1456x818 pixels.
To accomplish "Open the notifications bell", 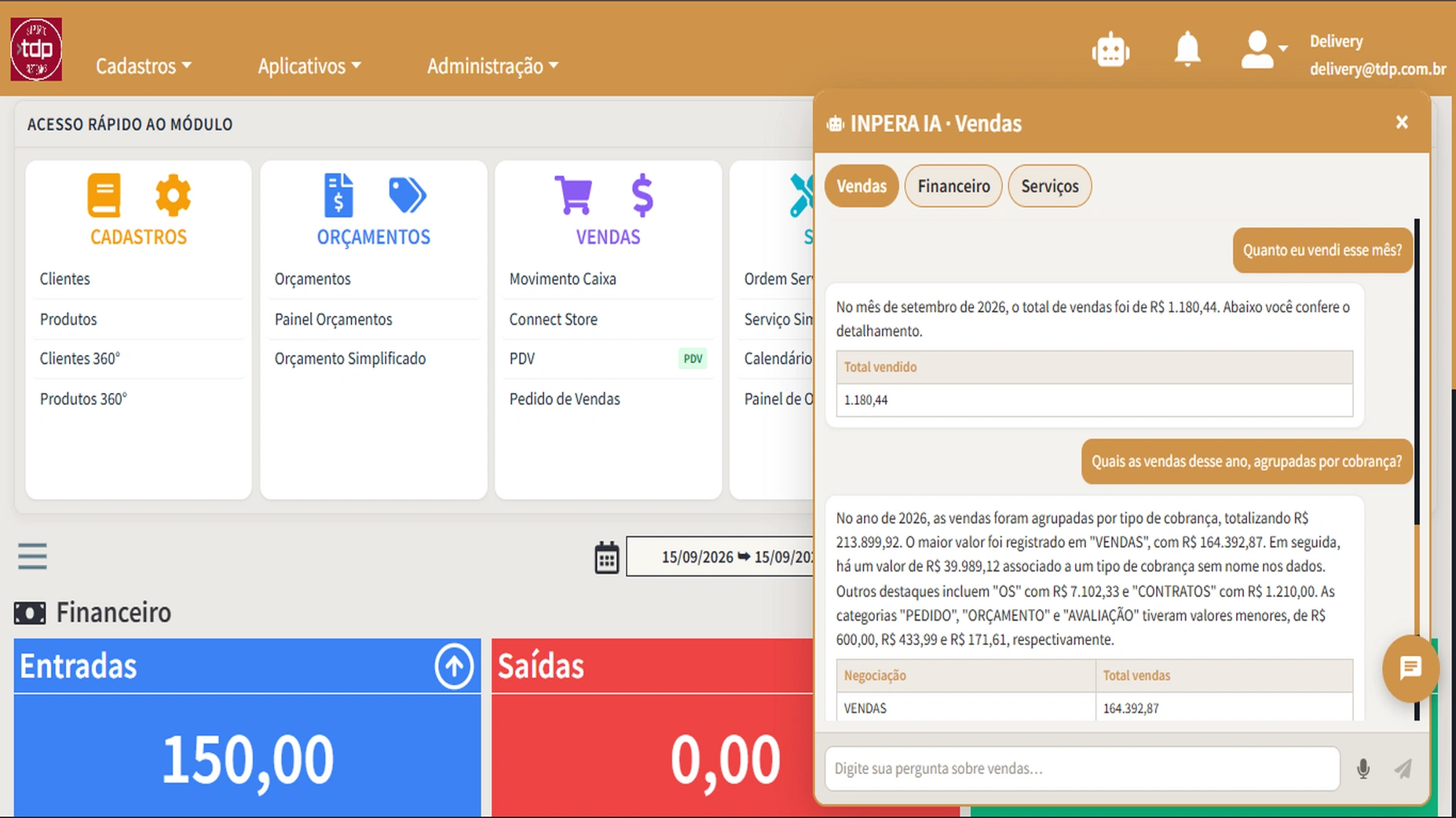I will [1187, 50].
